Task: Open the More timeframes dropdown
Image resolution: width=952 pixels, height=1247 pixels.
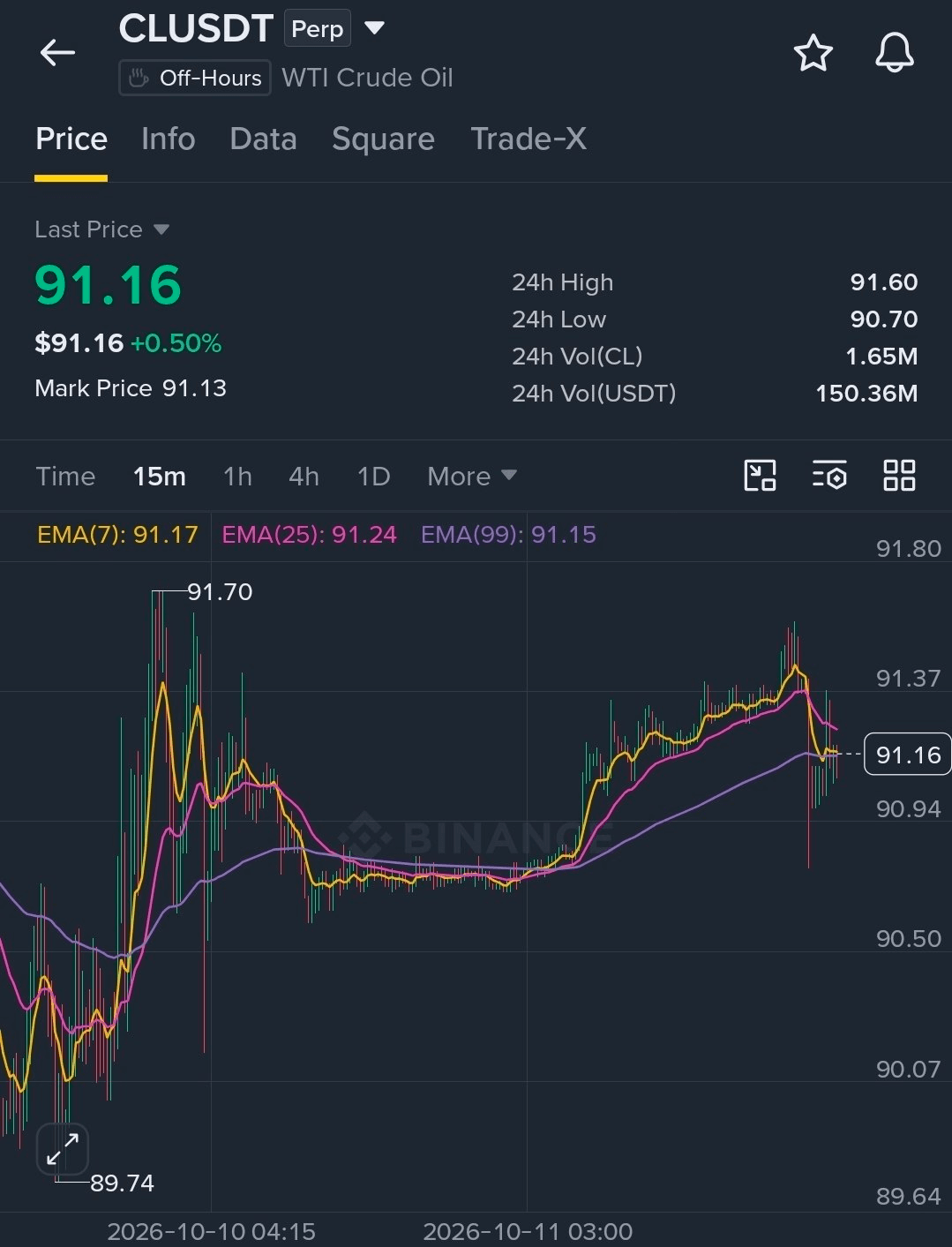Action: click(472, 477)
